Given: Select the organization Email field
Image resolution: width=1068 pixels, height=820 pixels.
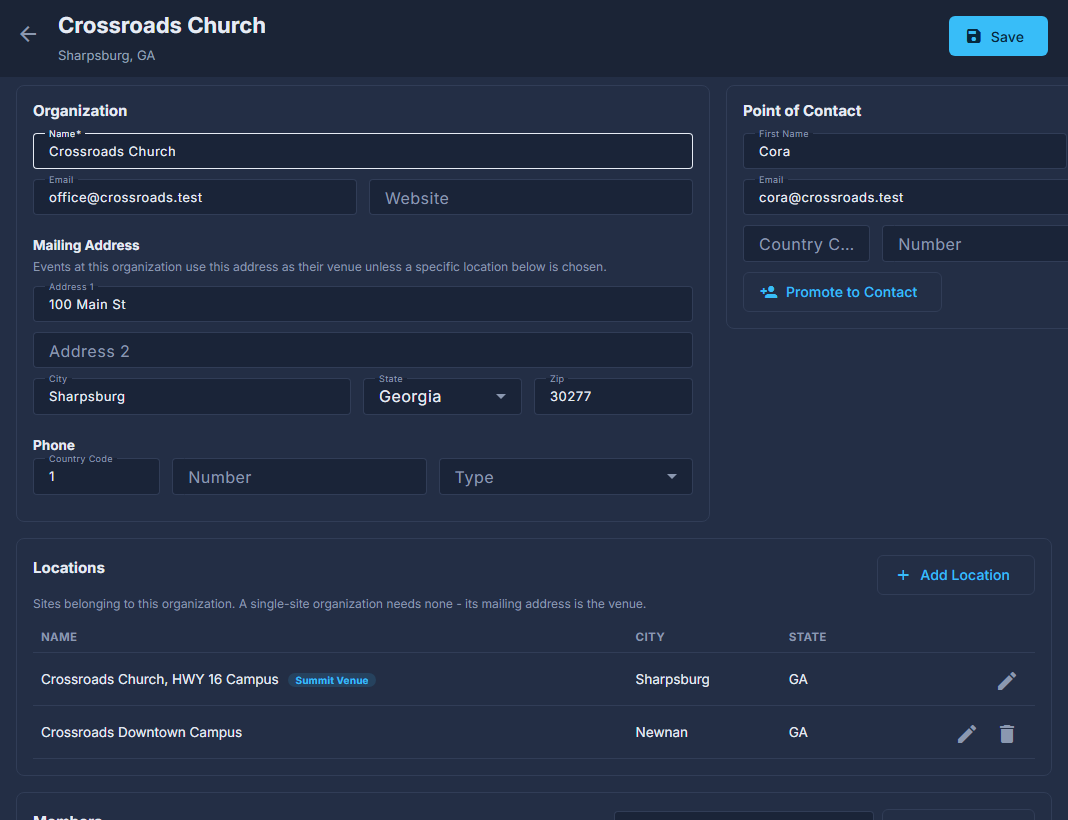Looking at the screenshot, I should 194,198.
